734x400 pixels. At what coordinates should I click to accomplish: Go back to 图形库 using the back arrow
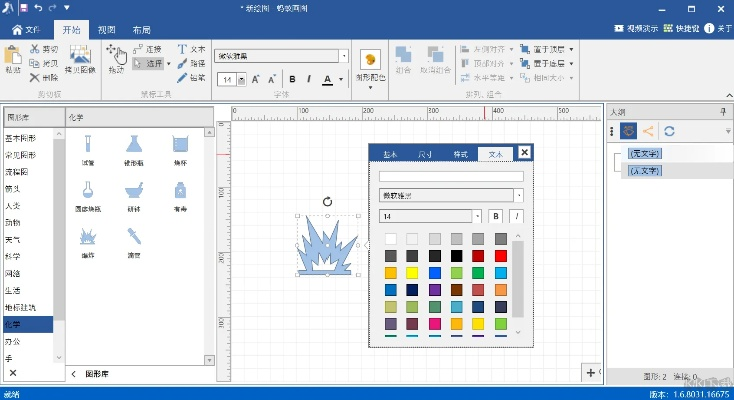(74, 373)
